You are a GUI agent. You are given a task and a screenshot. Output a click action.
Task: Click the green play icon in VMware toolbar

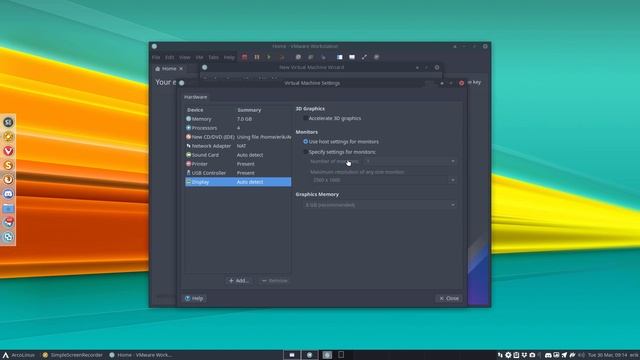coord(269,57)
